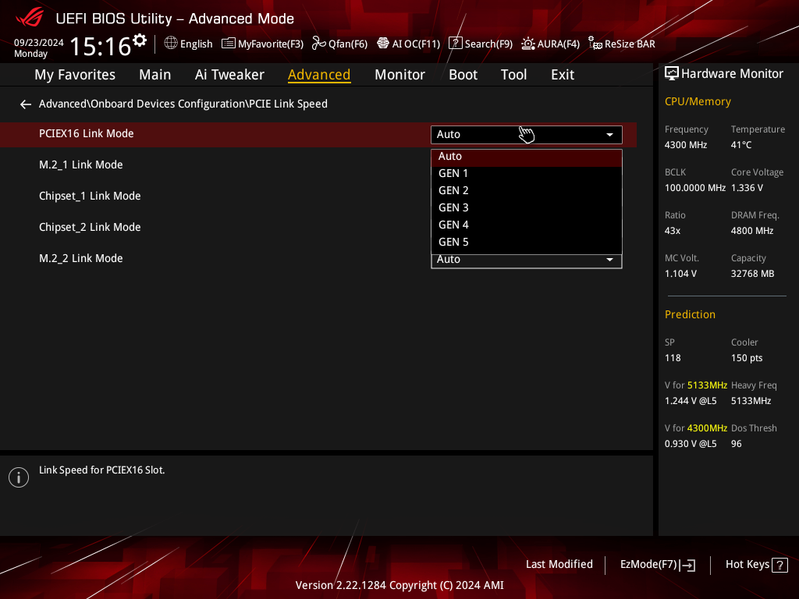Image resolution: width=799 pixels, height=599 pixels.
Task: Select the PCIEX16 Link Mode row label
Action: 86,134
